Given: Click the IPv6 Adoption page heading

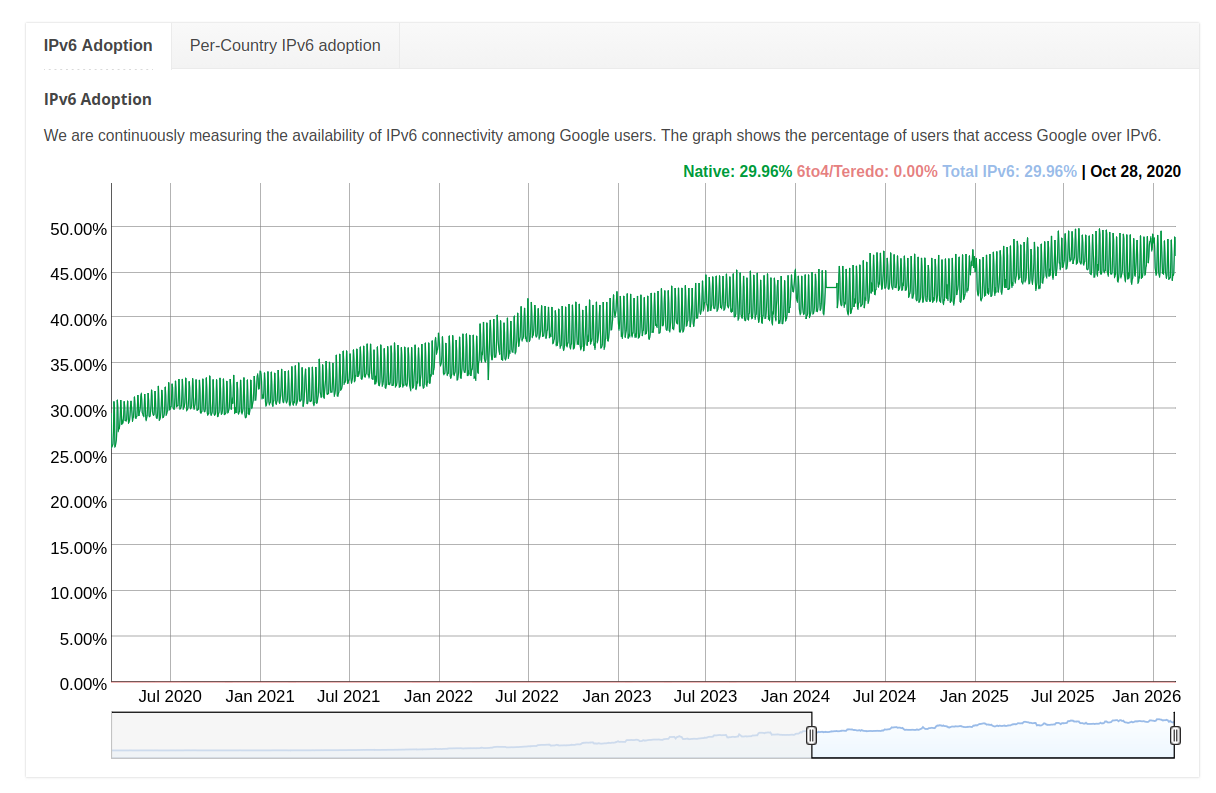Looking at the screenshot, I should click(97, 99).
